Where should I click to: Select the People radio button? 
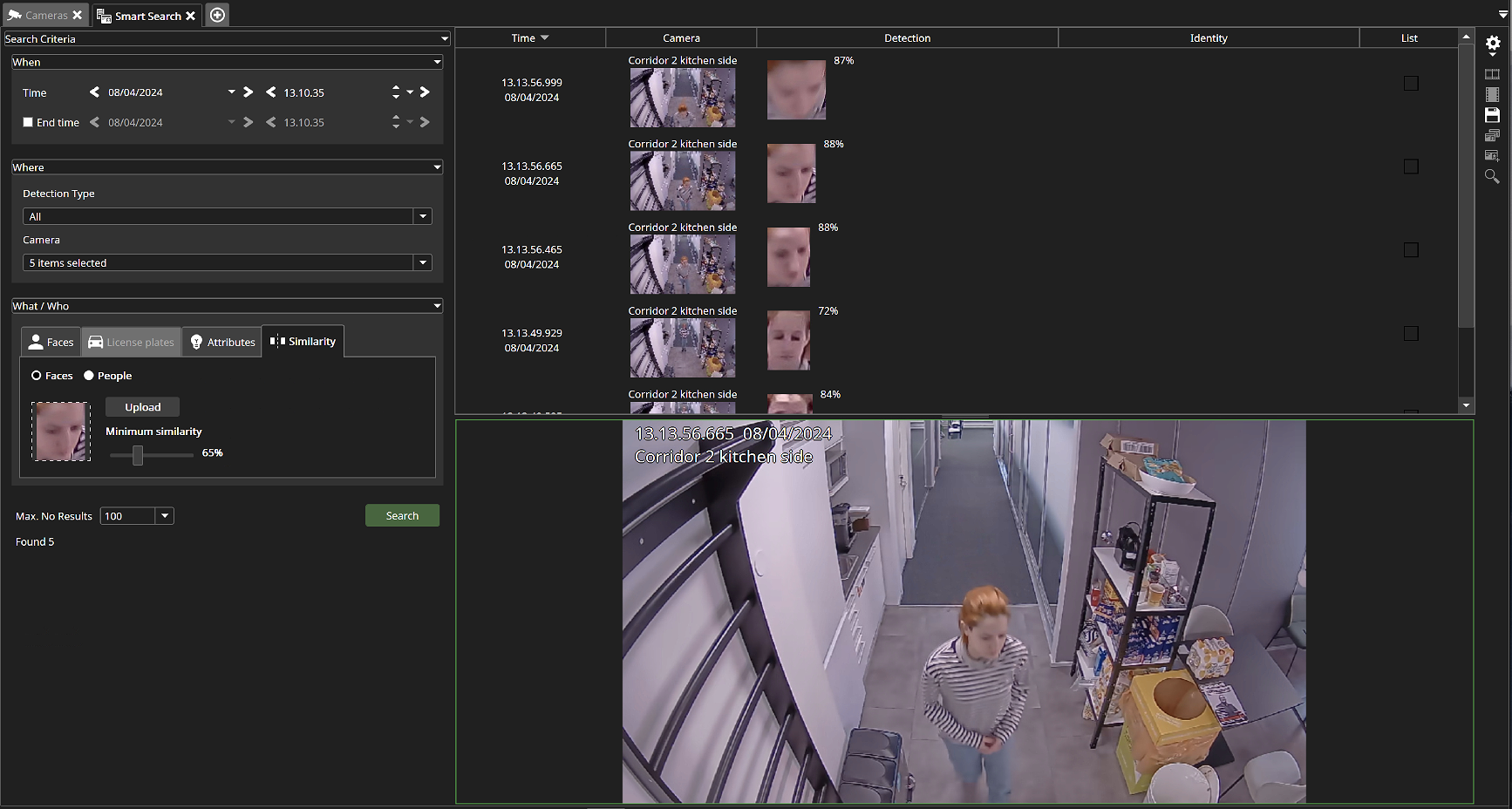click(x=88, y=376)
